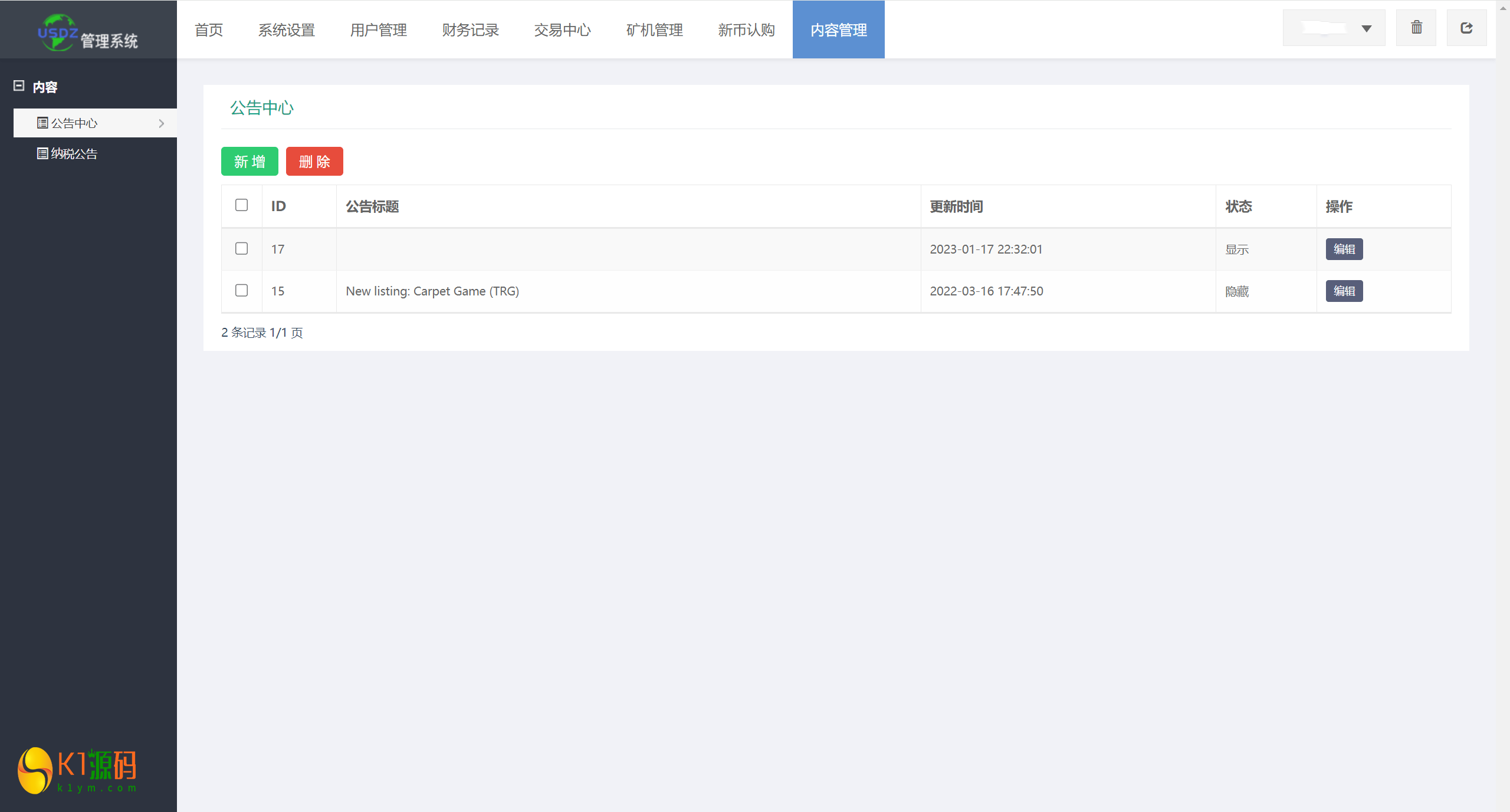The width and height of the screenshot is (1510, 812).
Task: Collapse the 内容 section via minus icon
Action: 19,86
